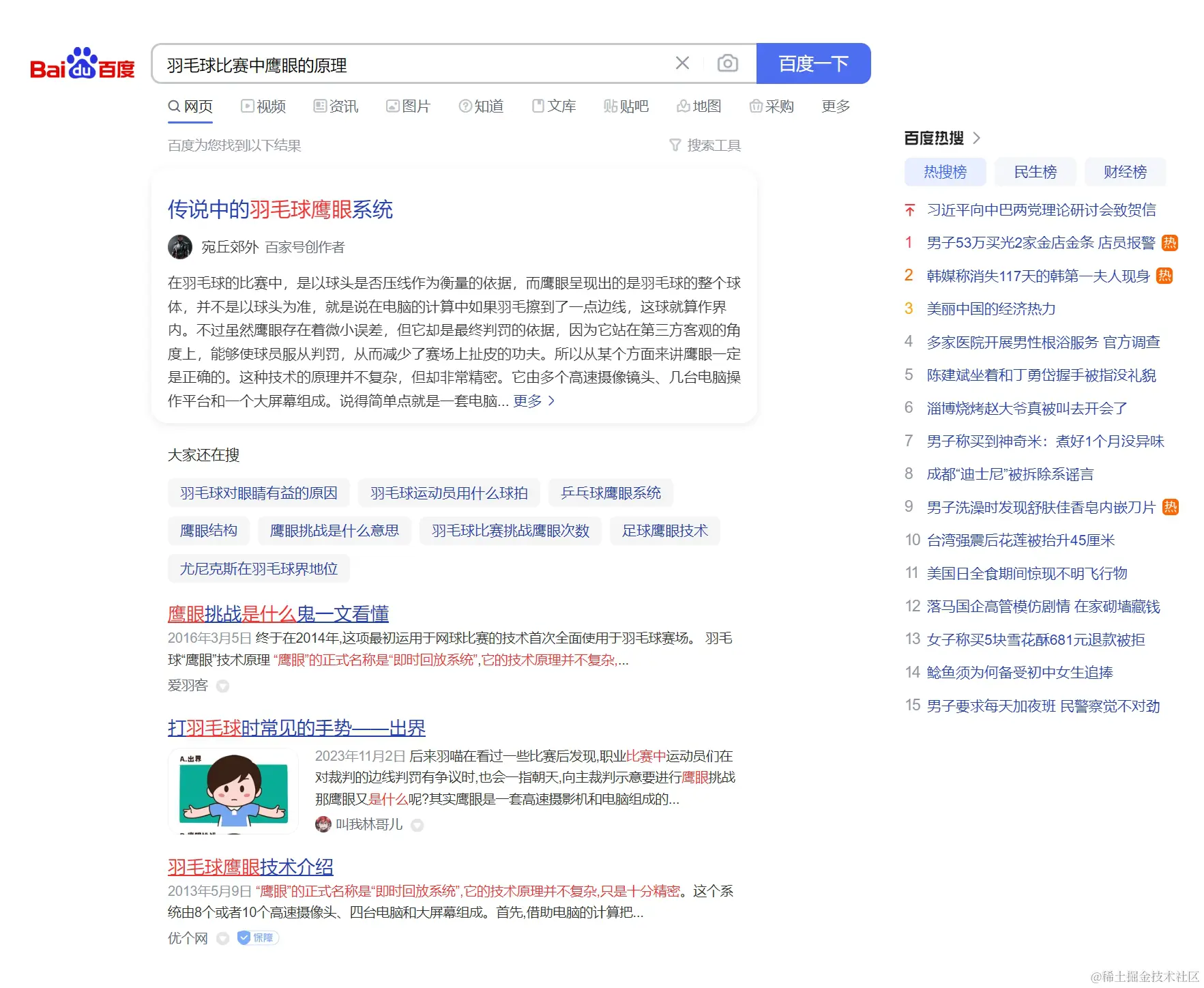Screen dimensions: 1204x988
Task: Search related query 羽毛球比赛挑战鹰眼次数
Action: point(510,531)
